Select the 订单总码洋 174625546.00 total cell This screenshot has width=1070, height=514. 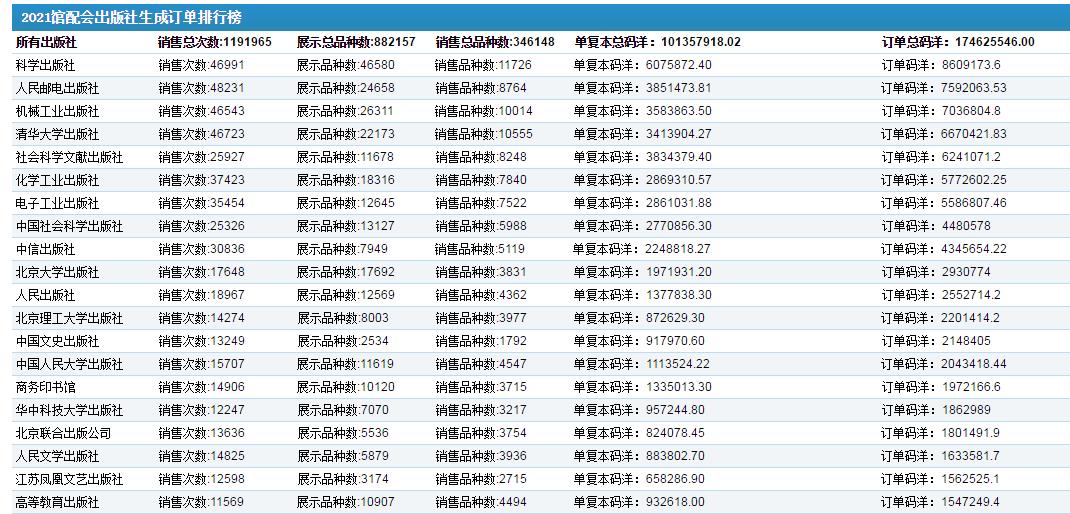tap(957, 42)
